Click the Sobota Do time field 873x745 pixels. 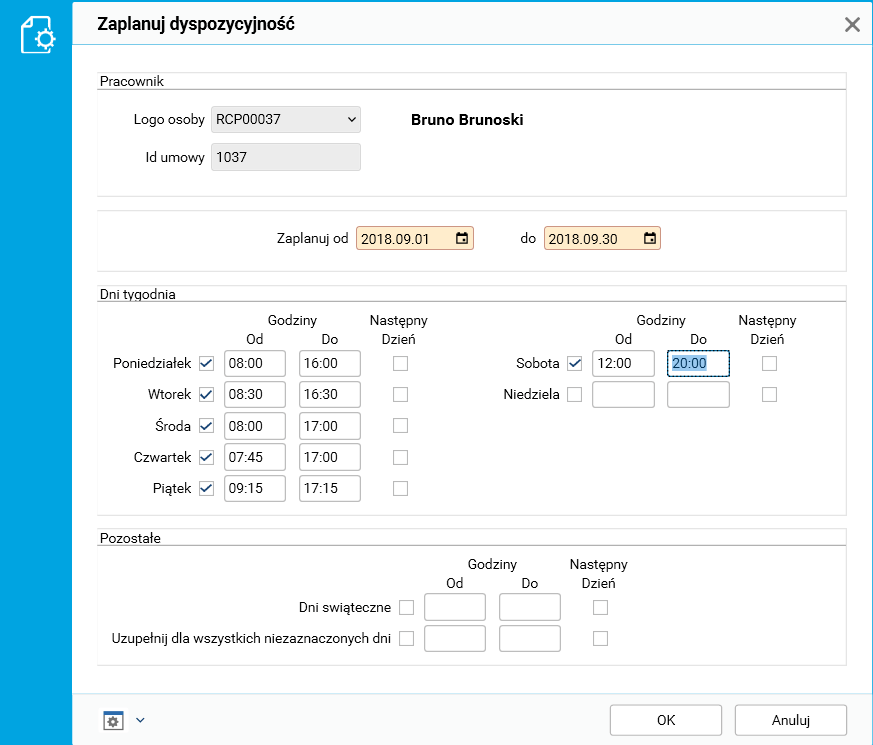[x=698, y=364]
